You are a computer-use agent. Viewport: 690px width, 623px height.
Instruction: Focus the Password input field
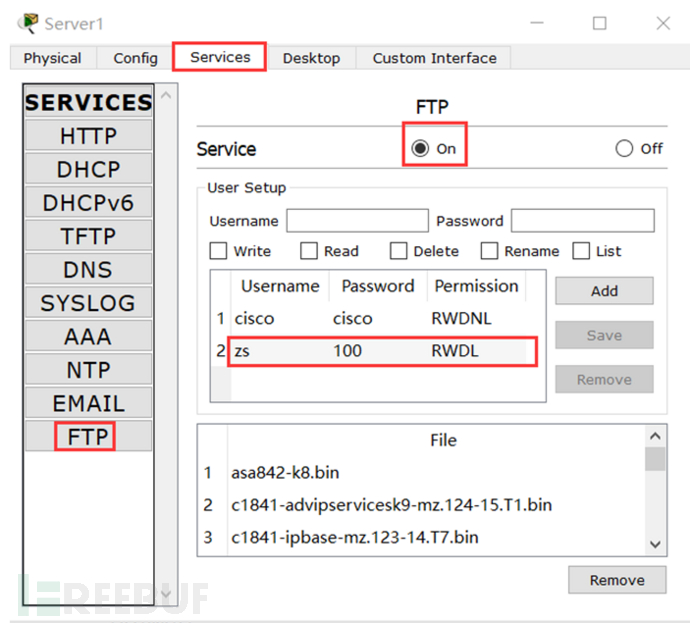pos(583,220)
